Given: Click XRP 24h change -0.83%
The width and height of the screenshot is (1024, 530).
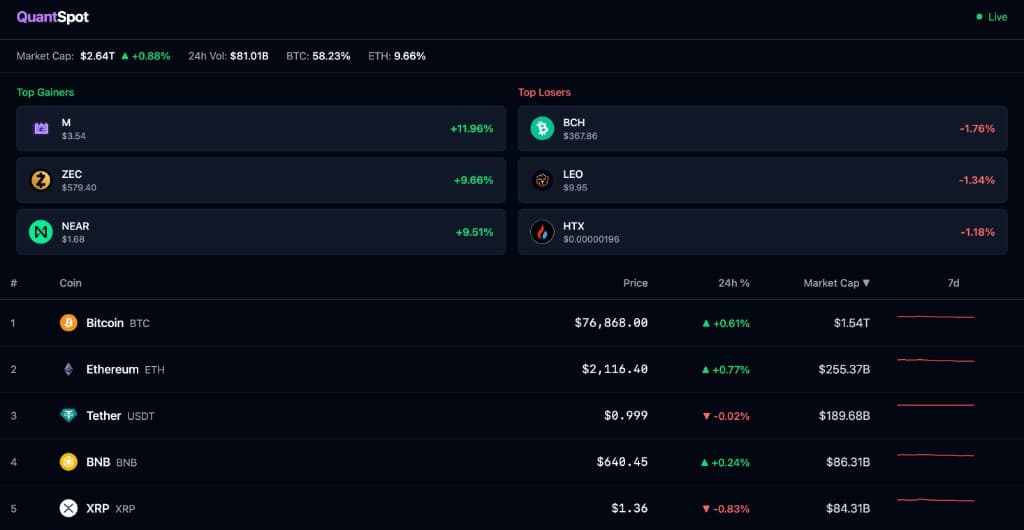Looking at the screenshot, I should click(726, 508).
